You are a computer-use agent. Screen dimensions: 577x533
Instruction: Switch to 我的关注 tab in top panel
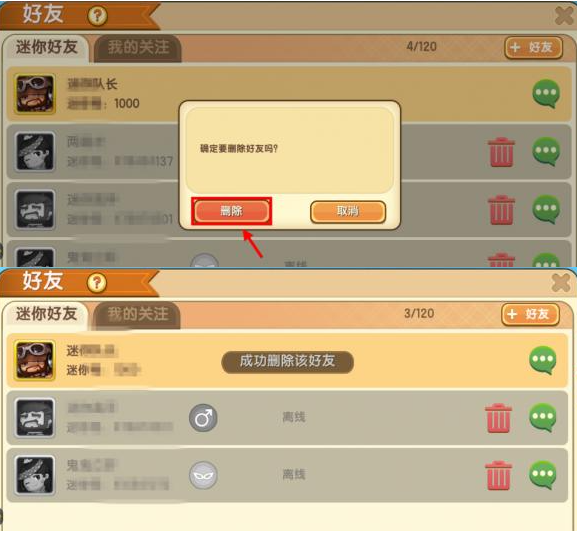coord(138,48)
